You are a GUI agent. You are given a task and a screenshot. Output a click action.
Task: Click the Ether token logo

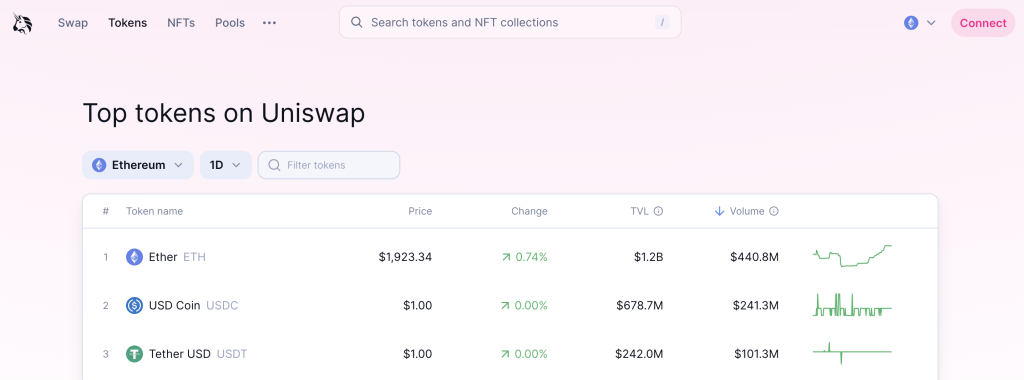click(x=134, y=257)
